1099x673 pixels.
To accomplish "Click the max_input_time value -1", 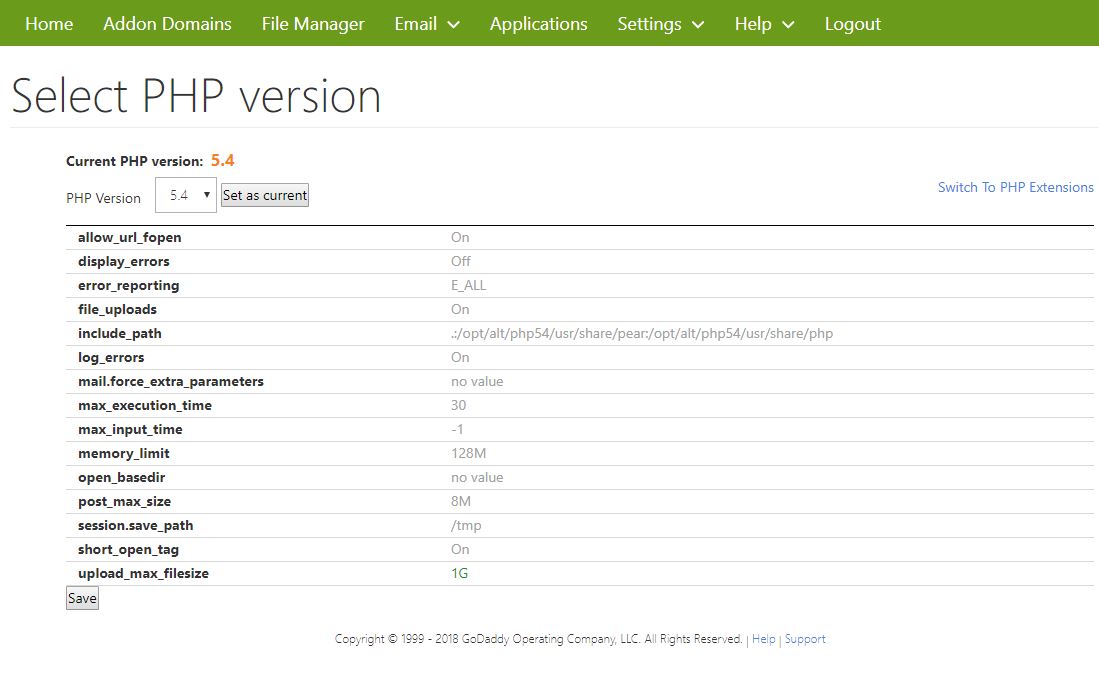I will 457,429.
